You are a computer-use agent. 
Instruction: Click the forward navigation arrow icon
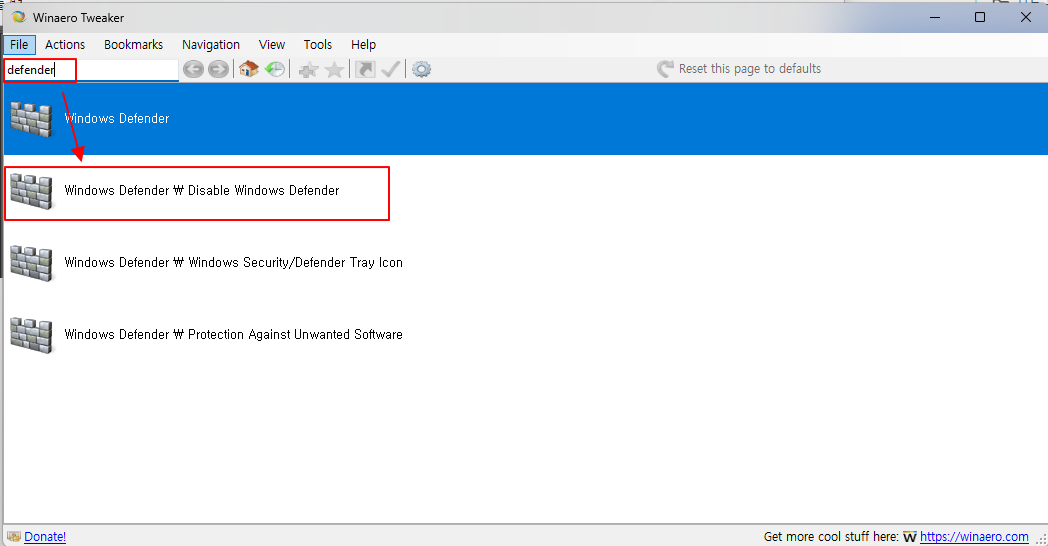218,69
